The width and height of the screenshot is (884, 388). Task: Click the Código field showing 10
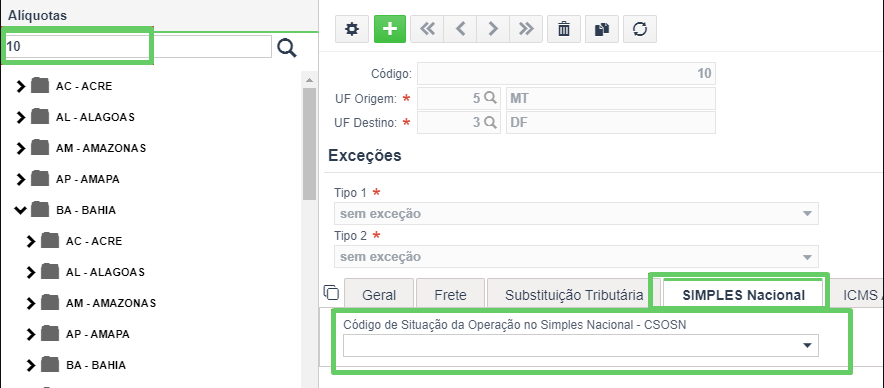coord(566,73)
